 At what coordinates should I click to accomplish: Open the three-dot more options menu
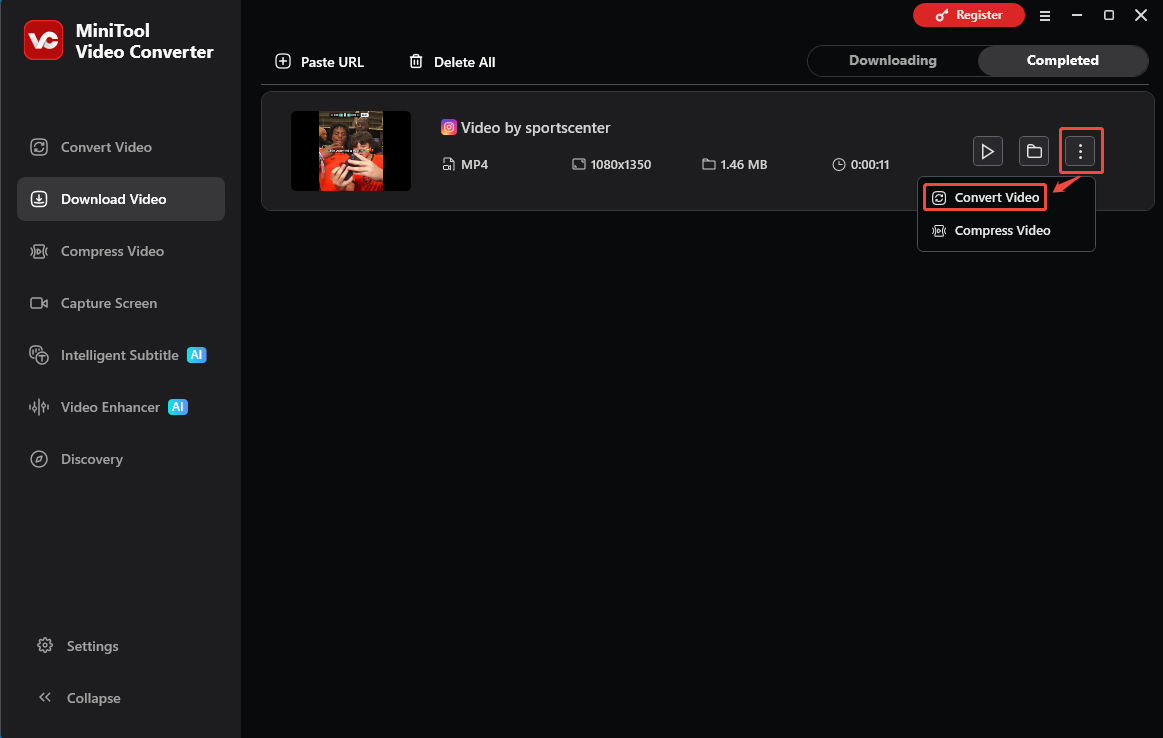point(1080,151)
